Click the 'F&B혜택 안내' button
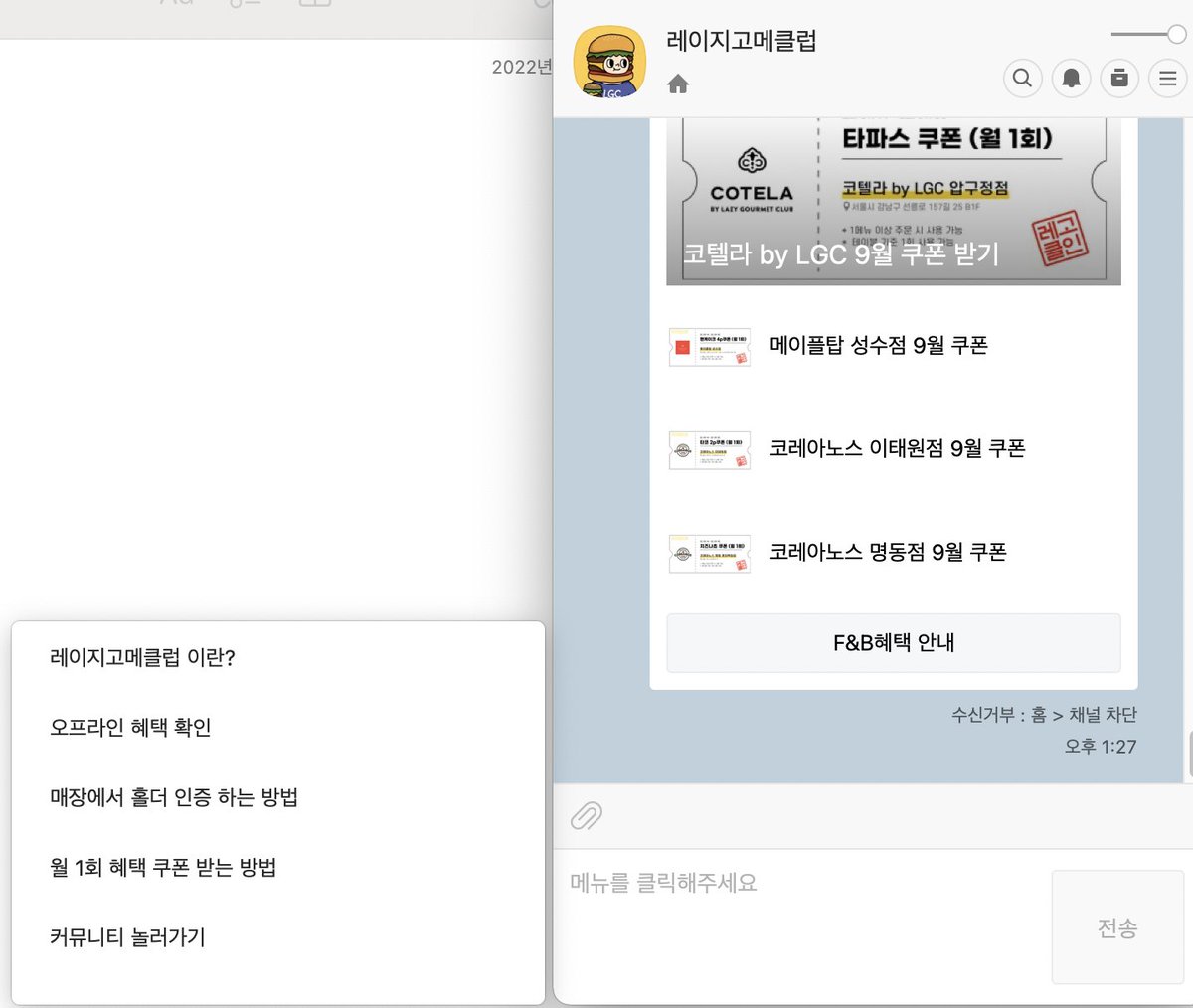 point(894,643)
